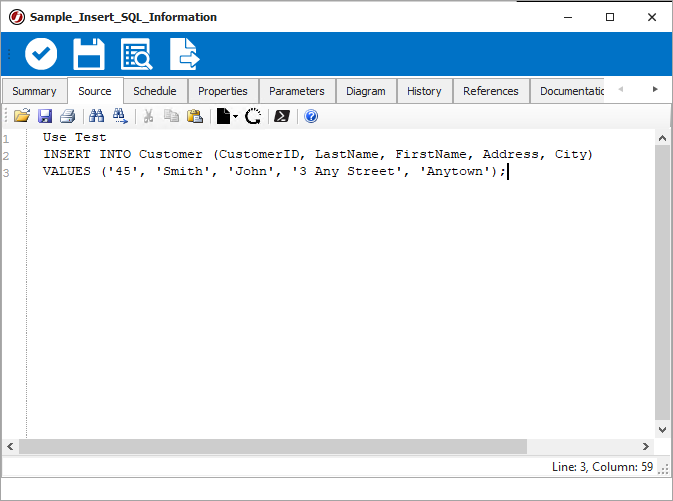
Task: Click the copy pages icon
Action: [172, 116]
